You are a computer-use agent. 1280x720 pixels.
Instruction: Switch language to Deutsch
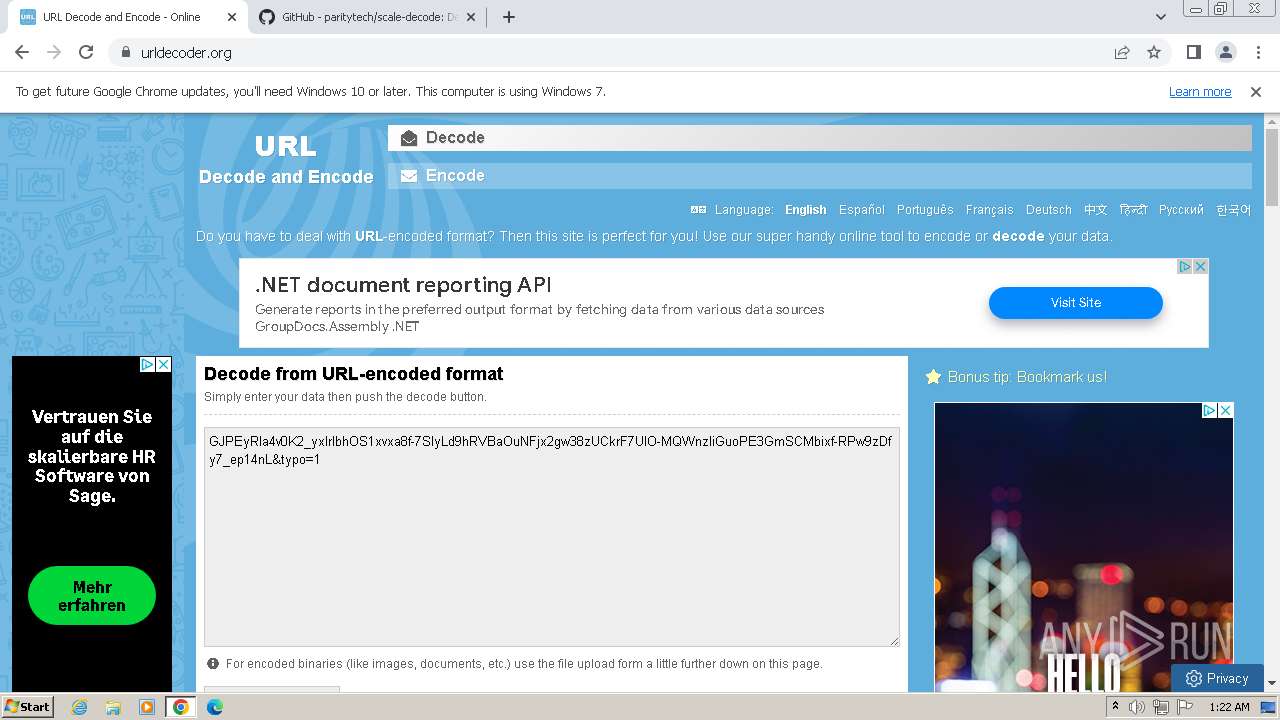[x=1049, y=210]
